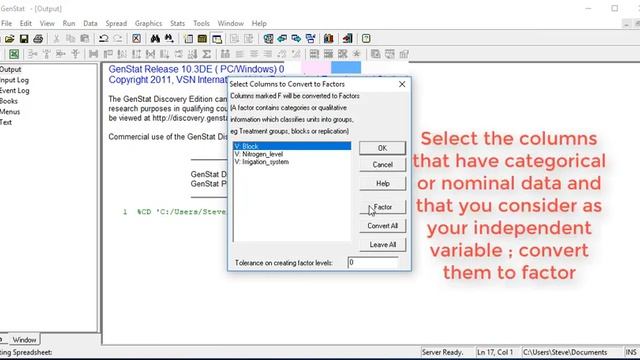Click the green spreadsheet icon in second toolbar
Viewport: 640px width, 360px height.
pyautogui.click(x=14, y=54)
